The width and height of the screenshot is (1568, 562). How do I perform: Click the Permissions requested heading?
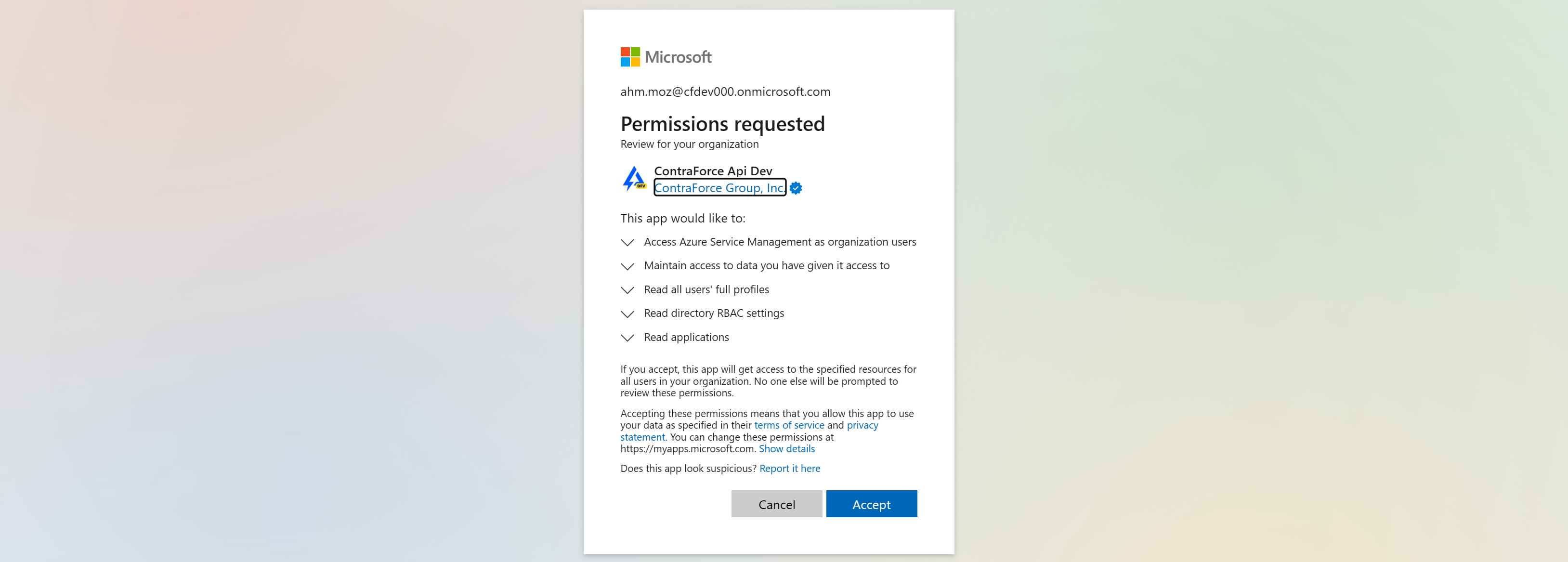click(722, 124)
